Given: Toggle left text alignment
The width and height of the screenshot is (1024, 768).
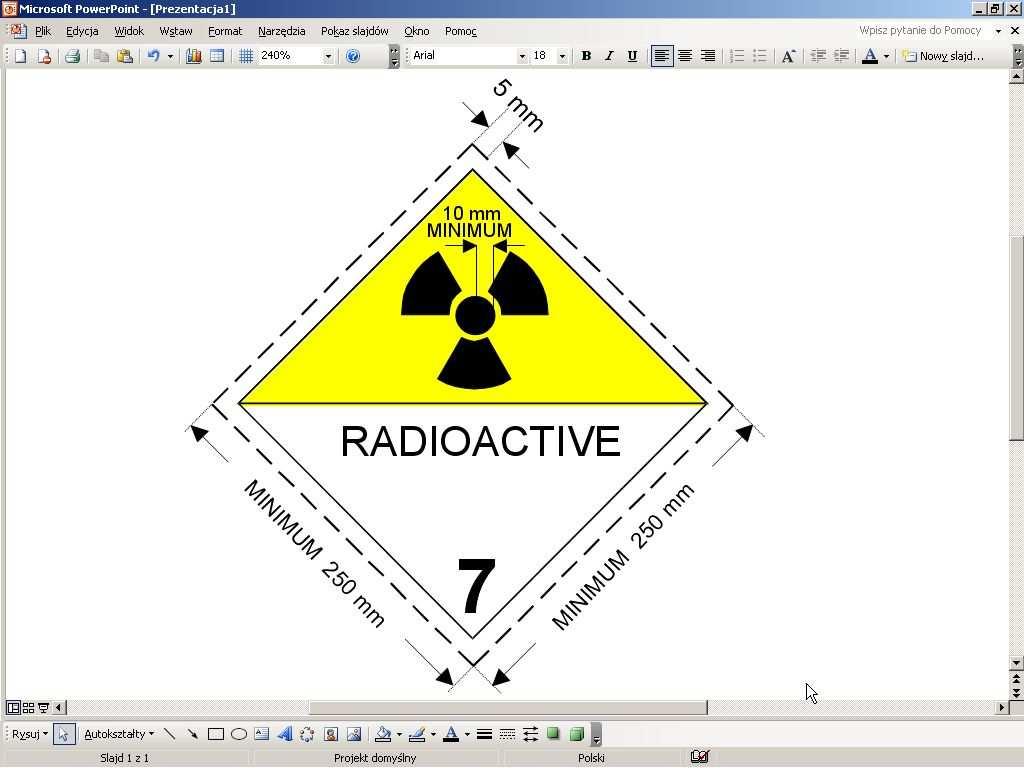Looking at the screenshot, I should pos(662,56).
